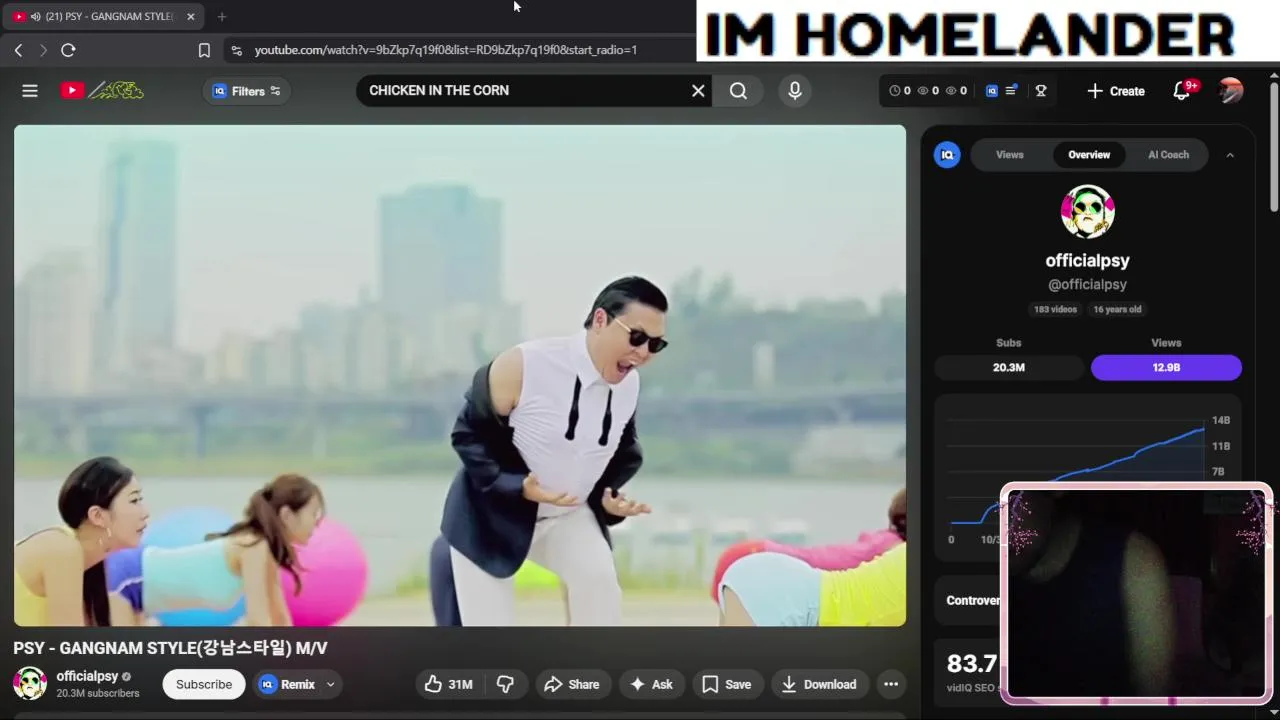The image size is (1280, 720).
Task: Click the Remix button
Action: tap(288, 684)
